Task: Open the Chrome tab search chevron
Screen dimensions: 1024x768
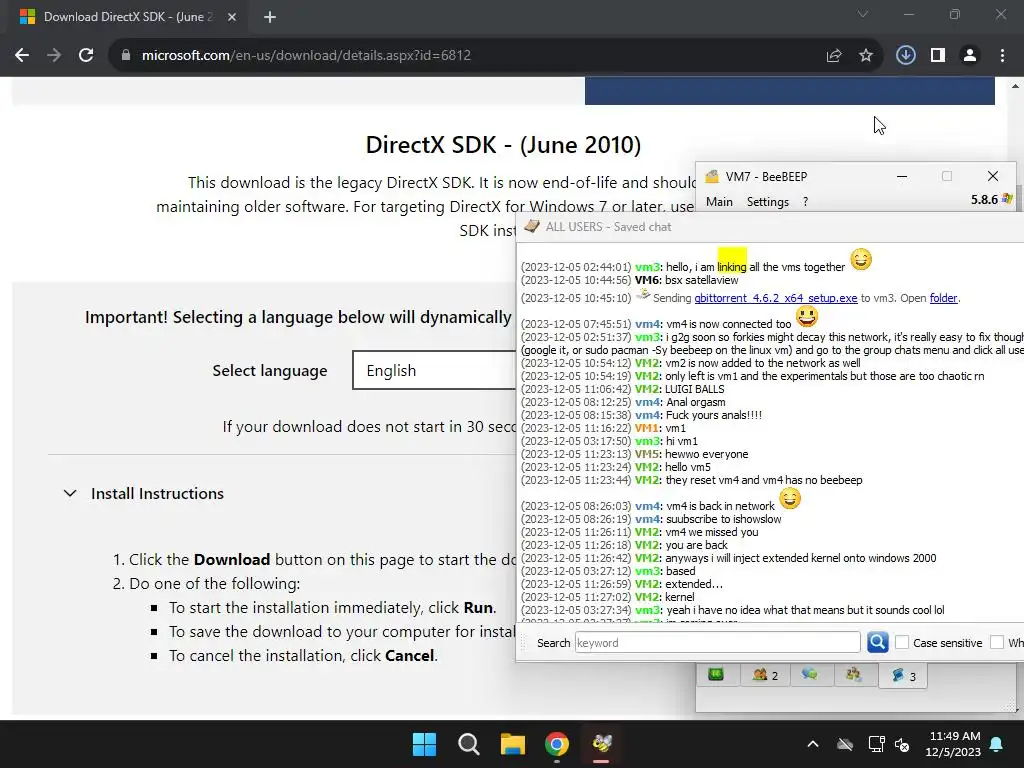Action: click(x=863, y=14)
